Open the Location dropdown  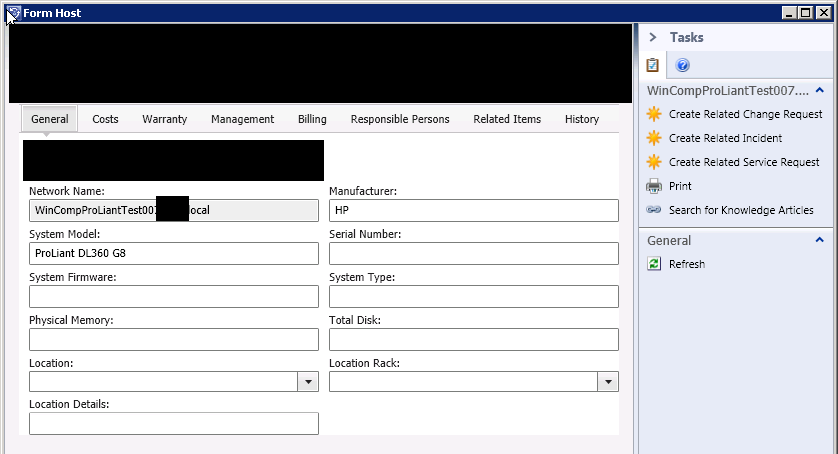(308, 381)
